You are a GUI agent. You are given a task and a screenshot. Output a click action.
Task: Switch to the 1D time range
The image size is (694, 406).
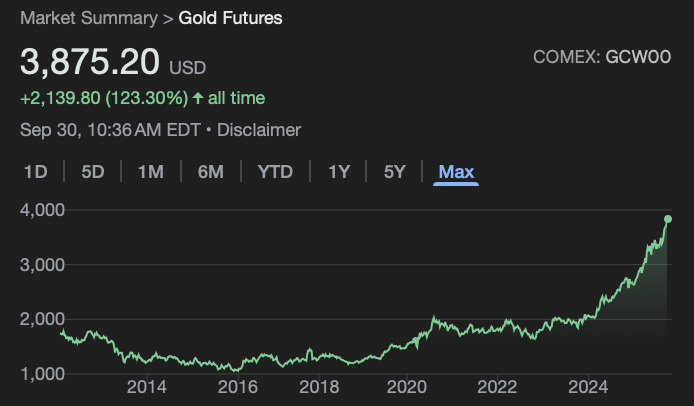click(x=36, y=172)
